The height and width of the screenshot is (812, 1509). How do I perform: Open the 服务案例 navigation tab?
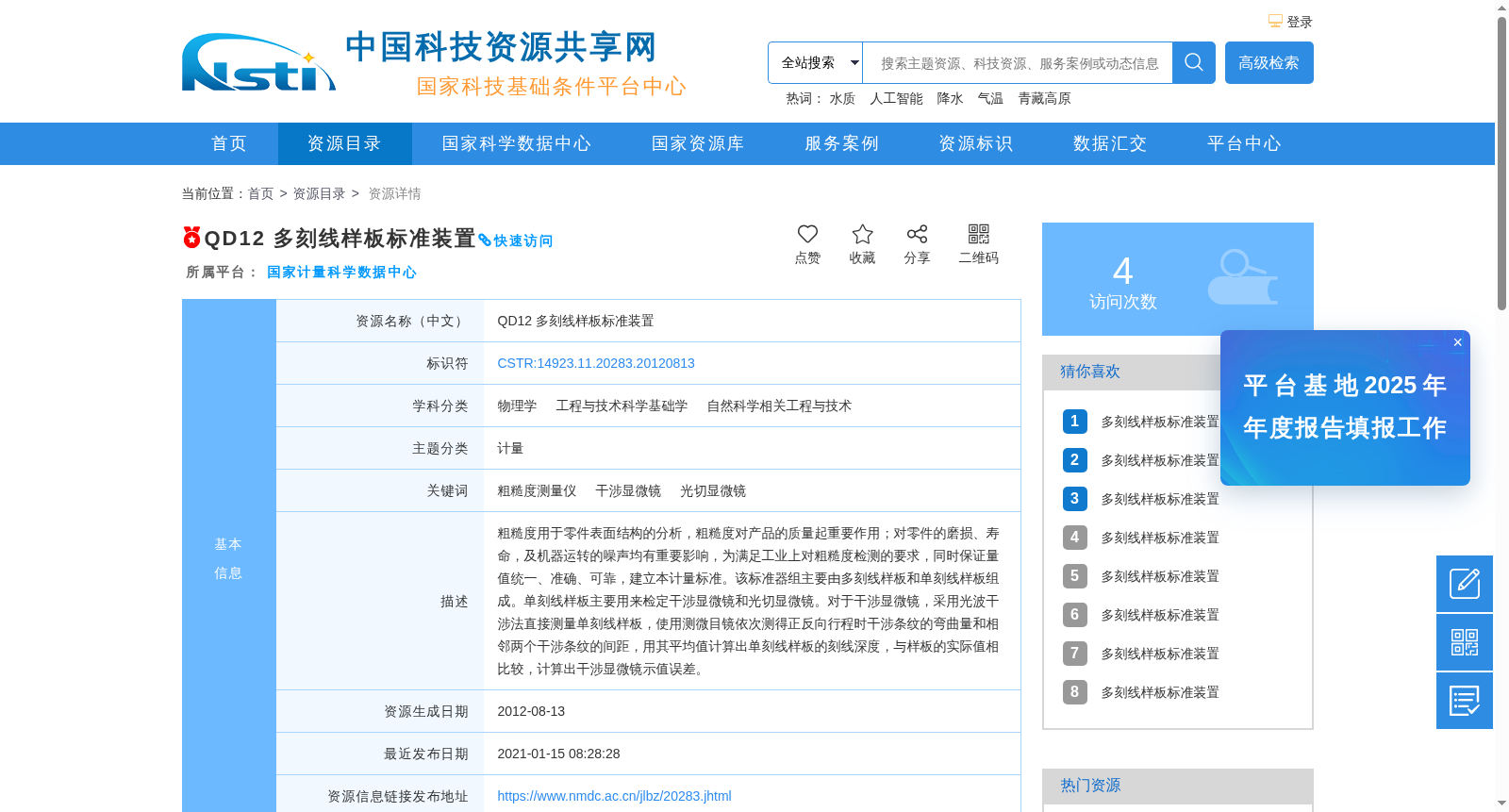[x=841, y=143]
